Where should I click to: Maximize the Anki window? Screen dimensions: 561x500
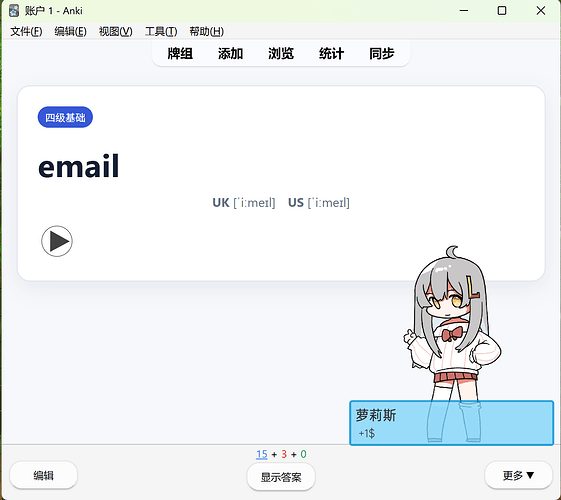[502, 11]
